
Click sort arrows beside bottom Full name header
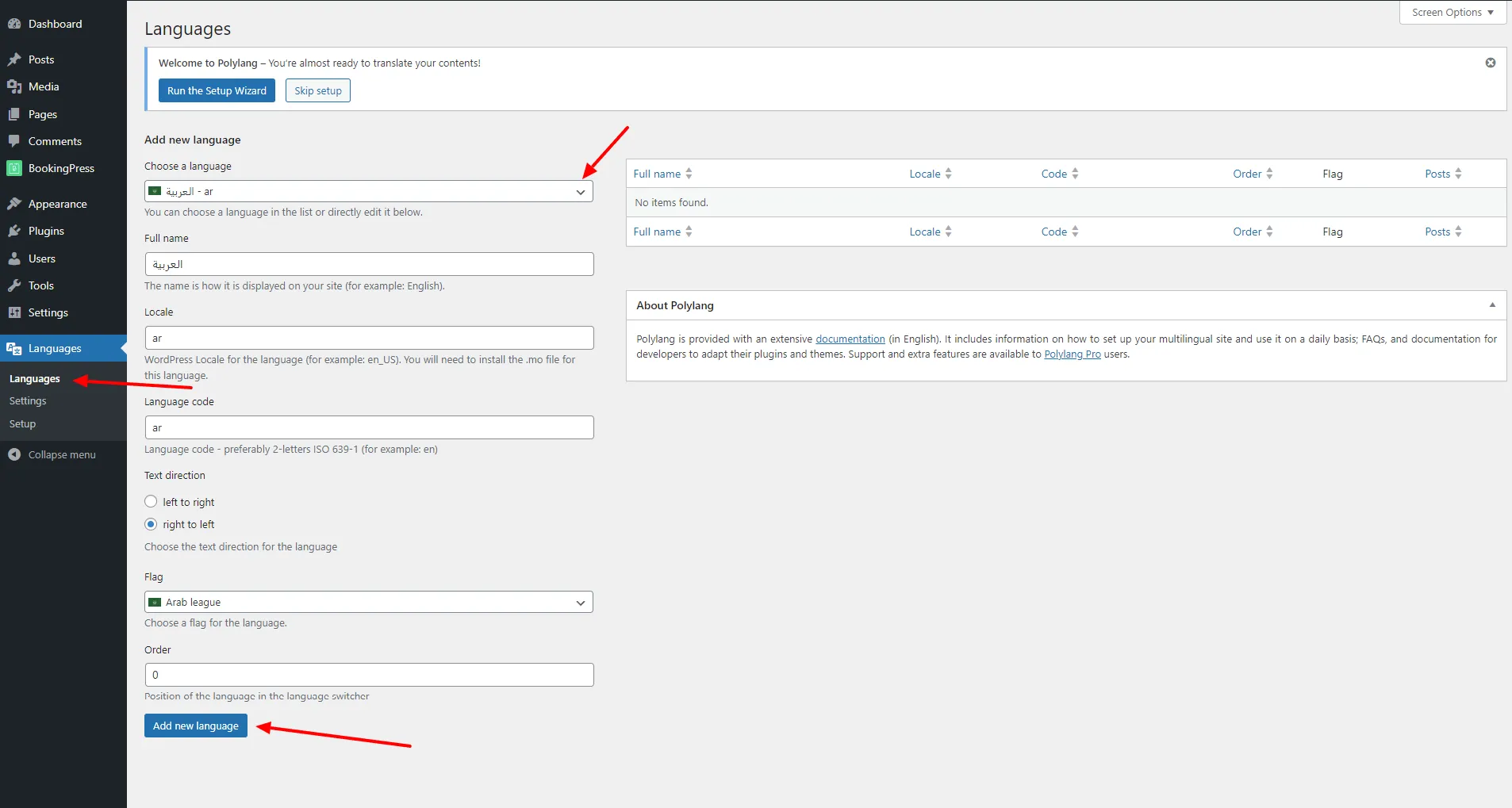point(689,232)
